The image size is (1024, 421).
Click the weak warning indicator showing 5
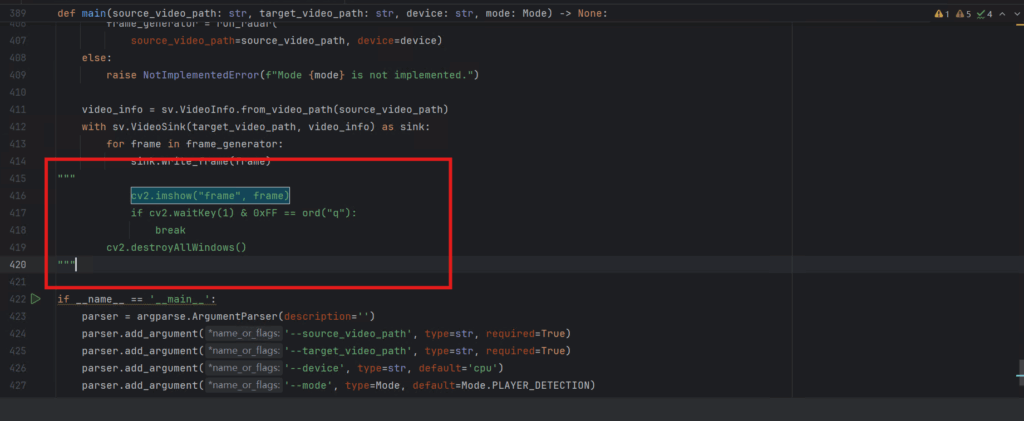coord(964,14)
